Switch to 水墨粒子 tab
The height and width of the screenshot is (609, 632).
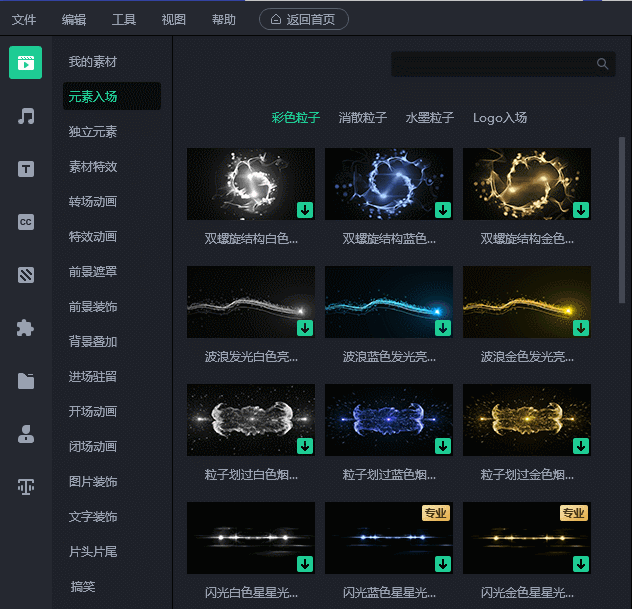tap(430, 118)
